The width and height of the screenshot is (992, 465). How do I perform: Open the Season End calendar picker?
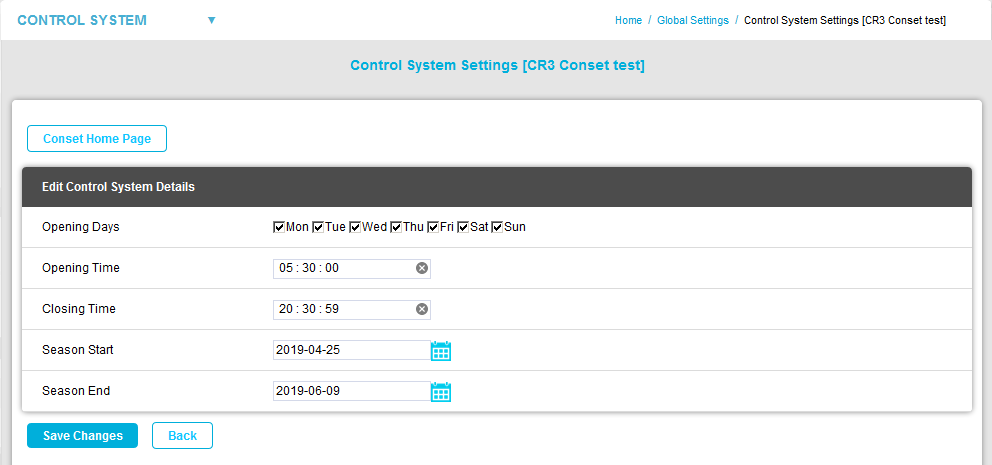(441, 392)
